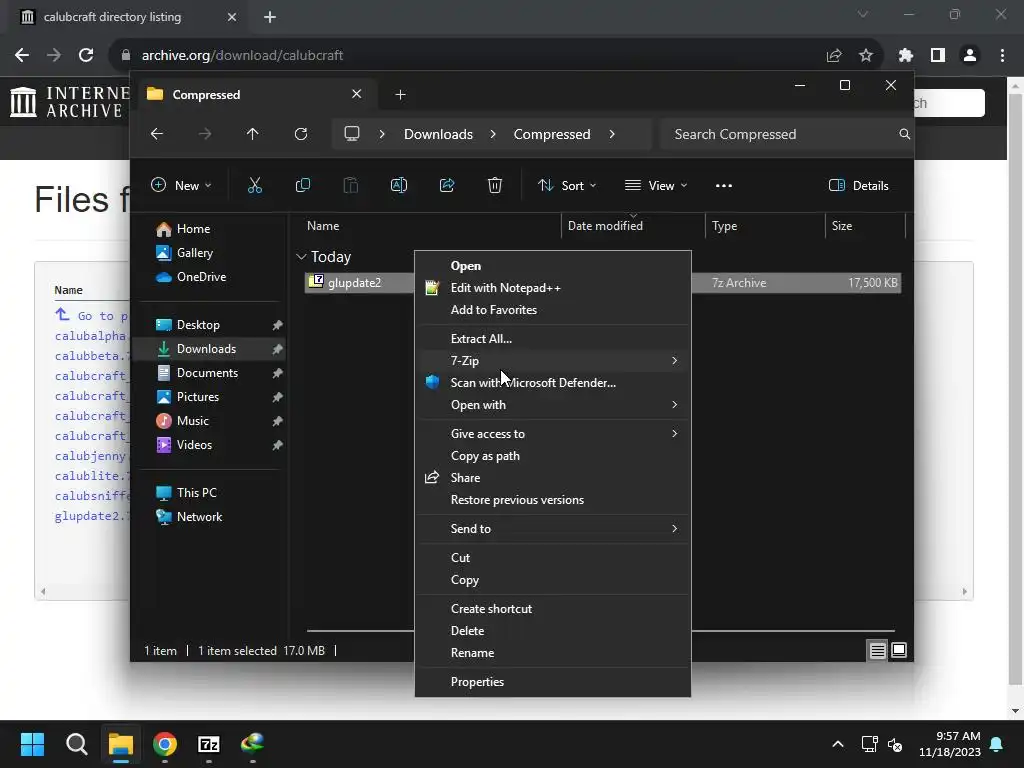Choose Edit with Notepad++

552,288
